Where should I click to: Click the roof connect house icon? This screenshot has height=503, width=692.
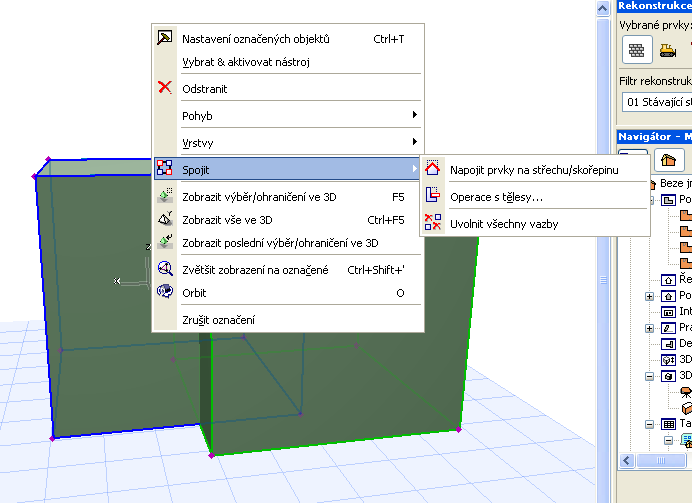pyautogui.click(x=432, y=168)
